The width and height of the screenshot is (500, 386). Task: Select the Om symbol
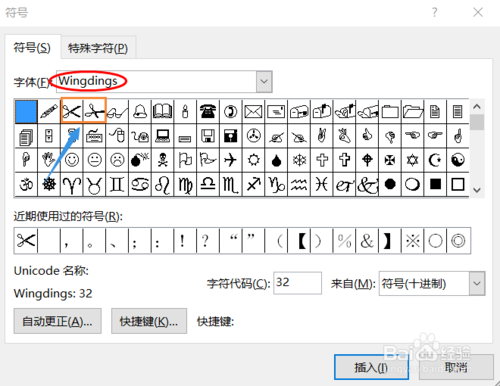[x=26, y=184]
